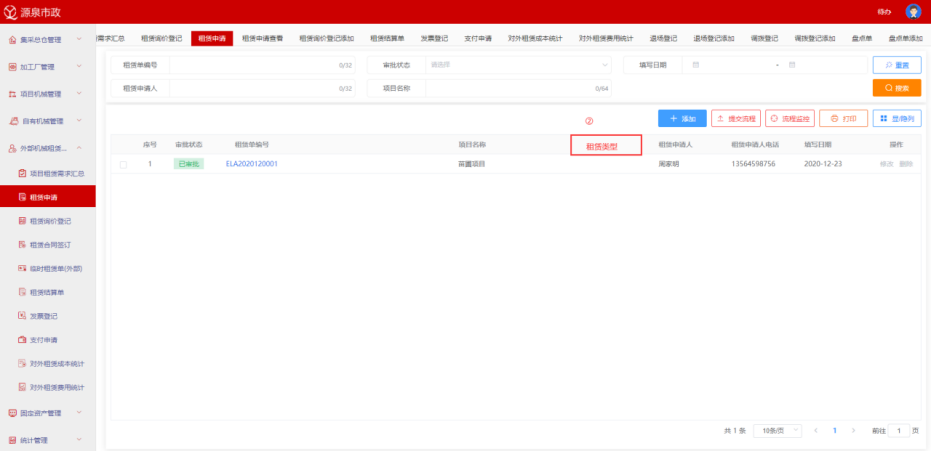Open the 审批状态 select dropdown

tap(516, 65)
